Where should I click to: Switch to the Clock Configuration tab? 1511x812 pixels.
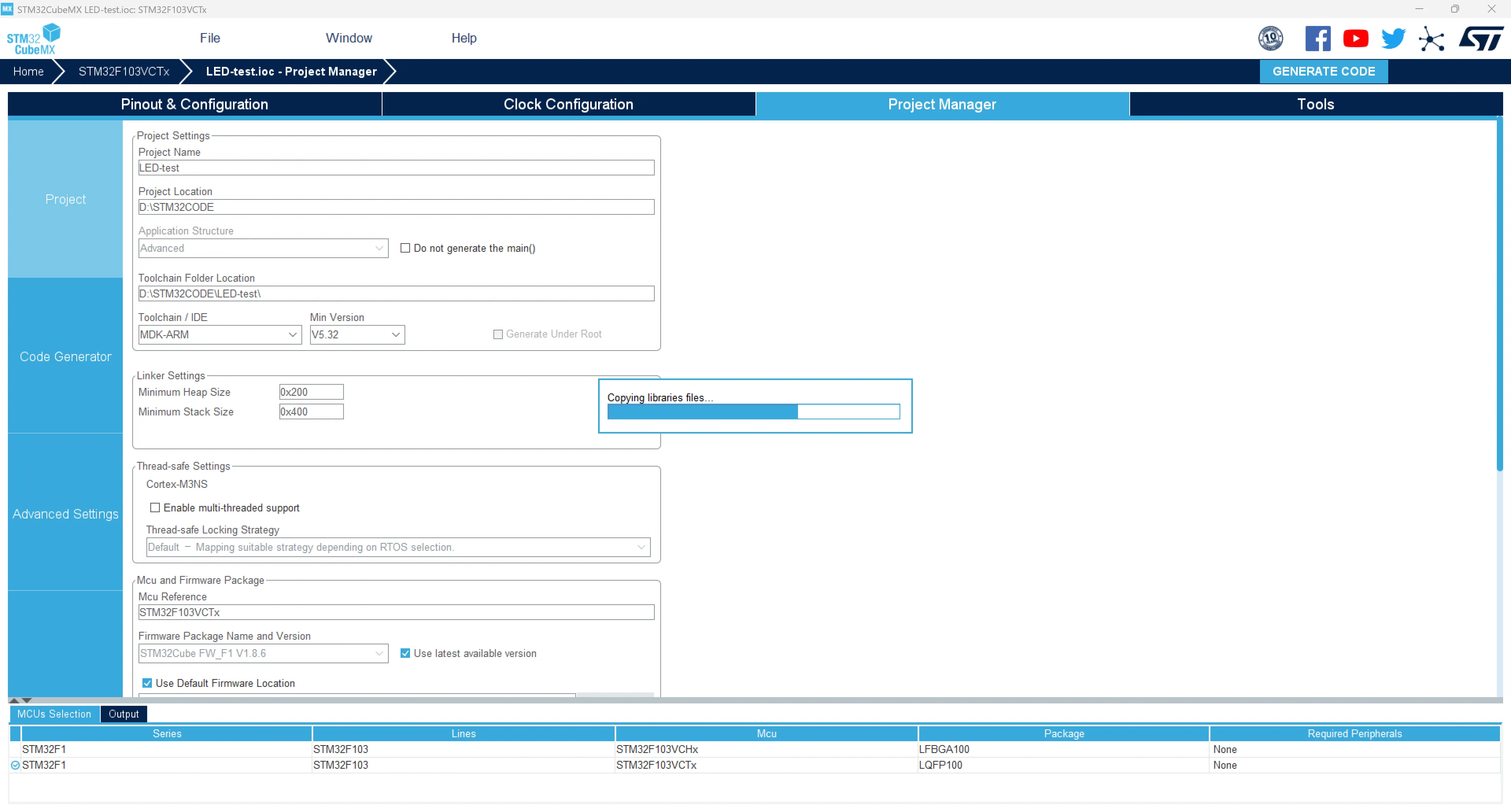[x=568, y=104]
